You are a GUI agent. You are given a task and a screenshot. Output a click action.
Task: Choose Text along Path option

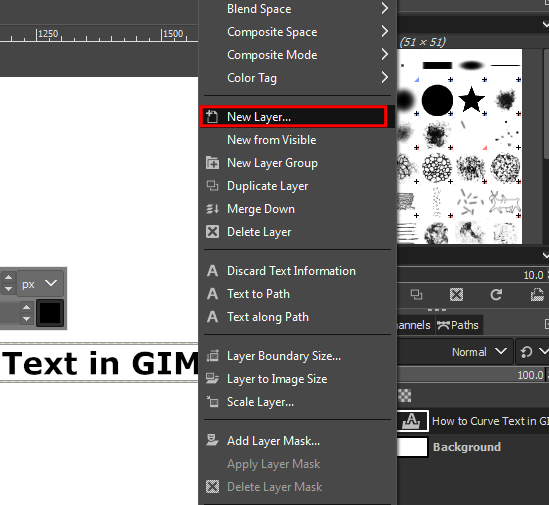[x=297, y=317]
